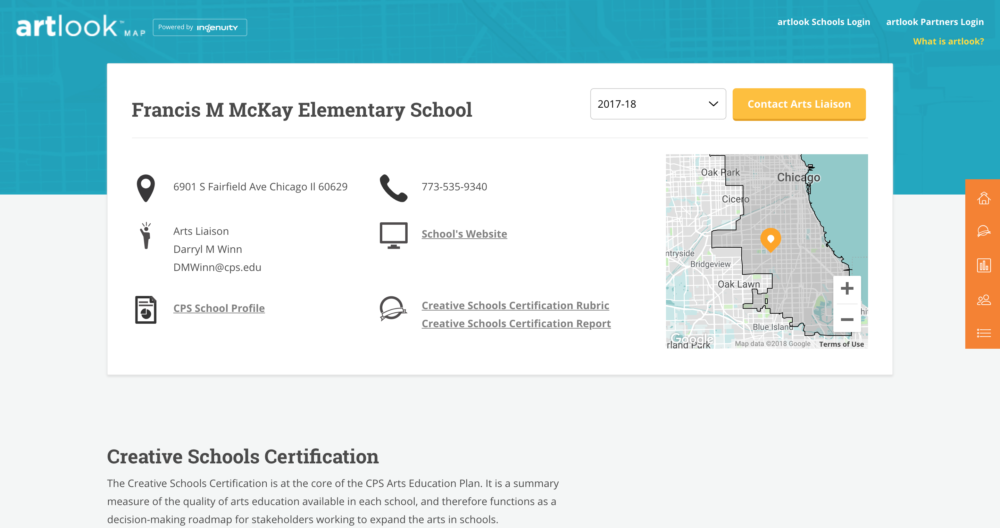Open CPS School Profile link

coord(219,308)
